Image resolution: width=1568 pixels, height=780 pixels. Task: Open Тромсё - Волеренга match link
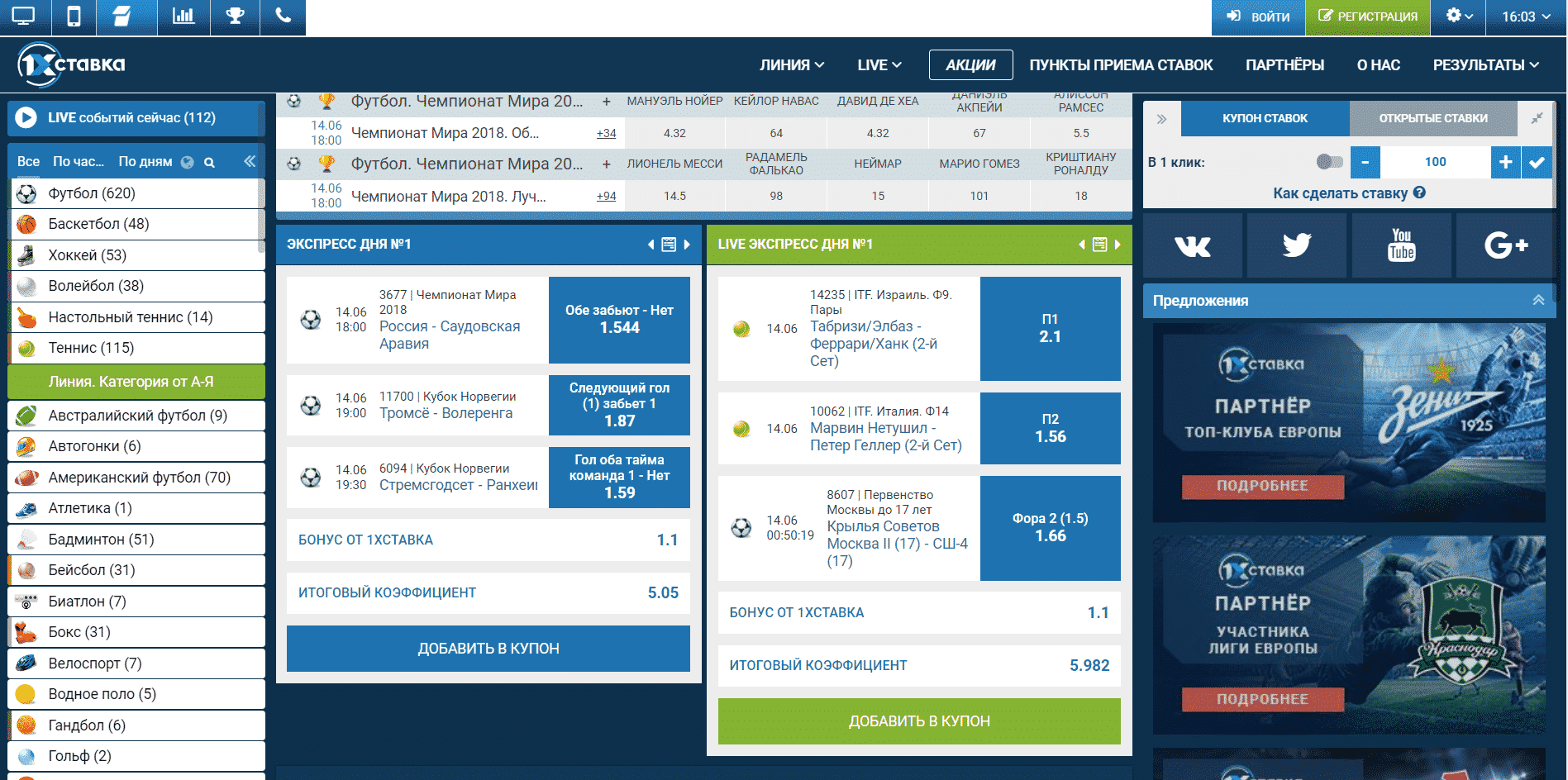coord(446,413)
